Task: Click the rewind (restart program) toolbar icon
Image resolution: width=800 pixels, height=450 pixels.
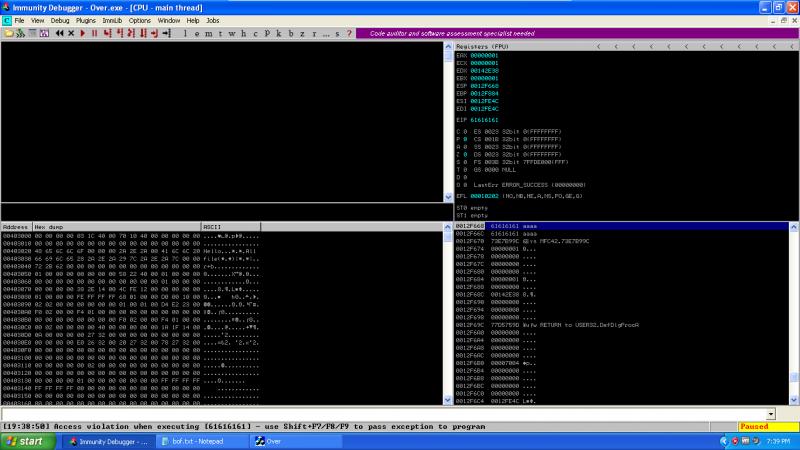Action: tap(60, 33)
